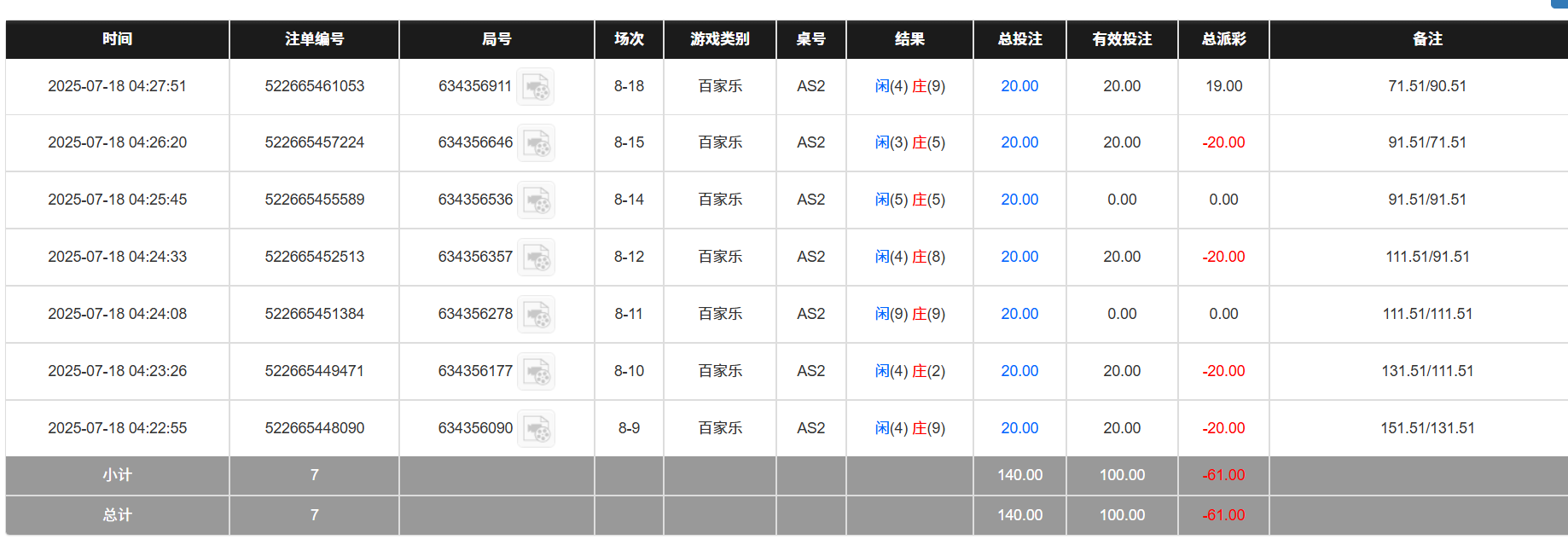The image size is (1568, 545).
Task: Open the video replay for bet 522665461053
Action: (537, 86)
